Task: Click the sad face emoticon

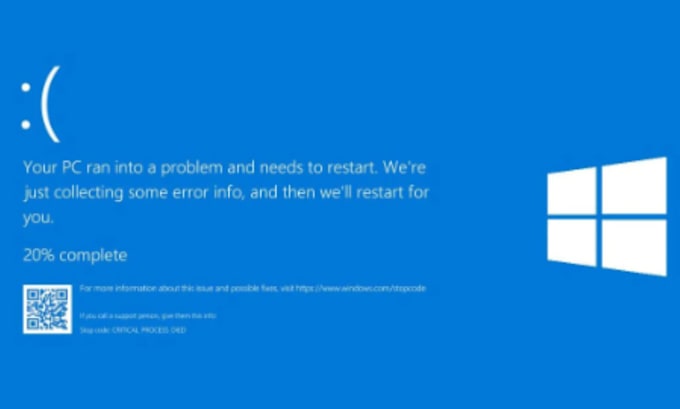Action: click(40, 104)
